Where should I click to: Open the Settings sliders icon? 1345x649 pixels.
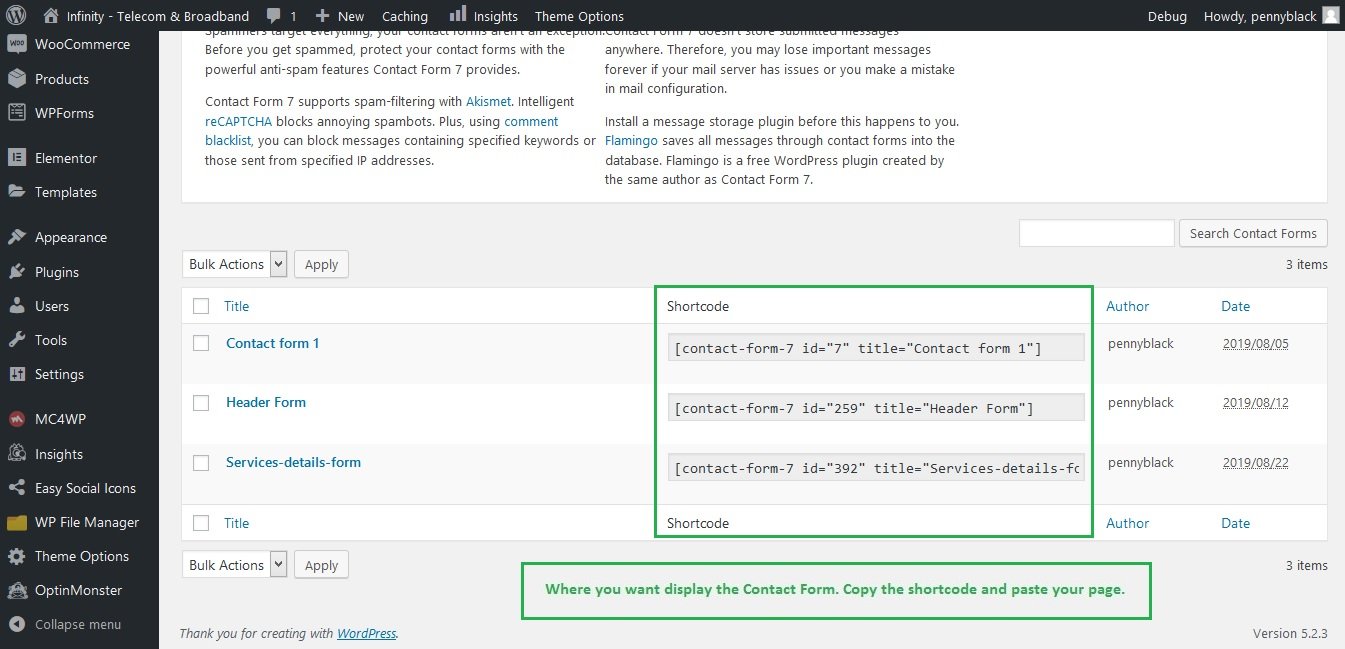16,374
